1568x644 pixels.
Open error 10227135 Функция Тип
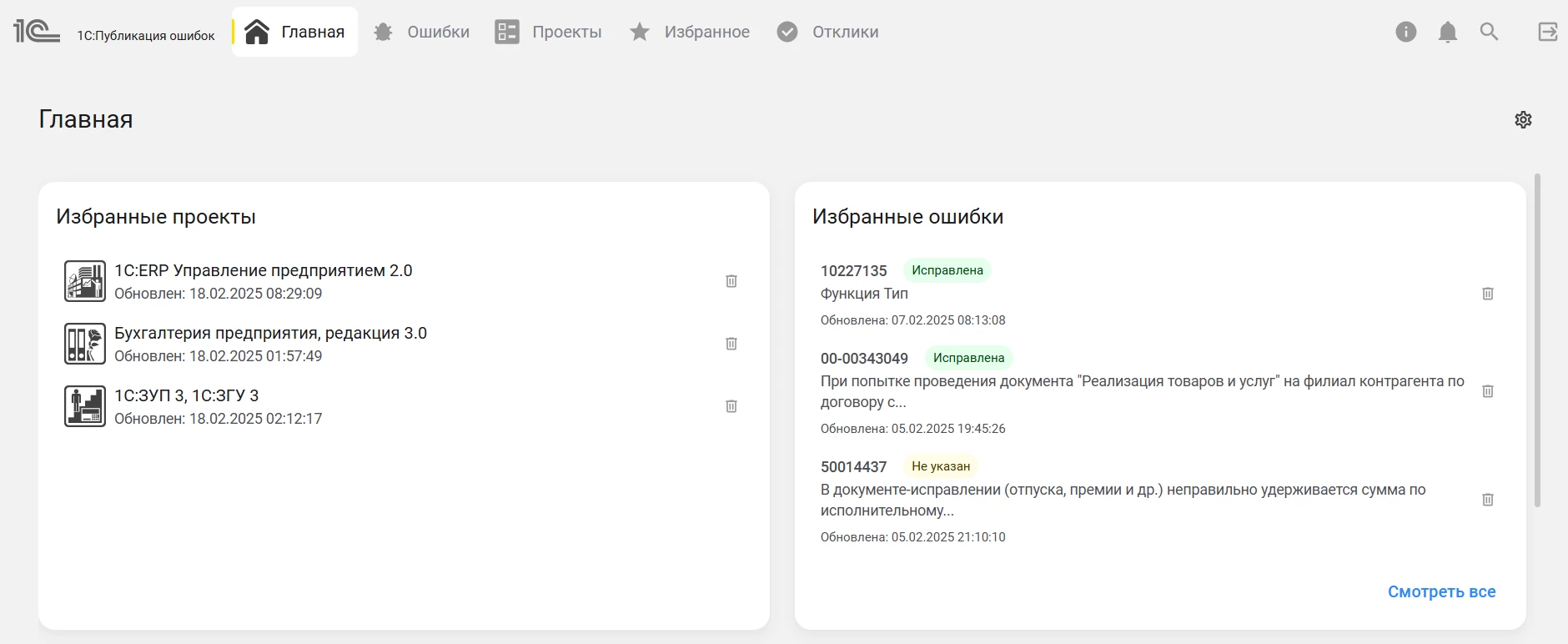click(864, 294)
